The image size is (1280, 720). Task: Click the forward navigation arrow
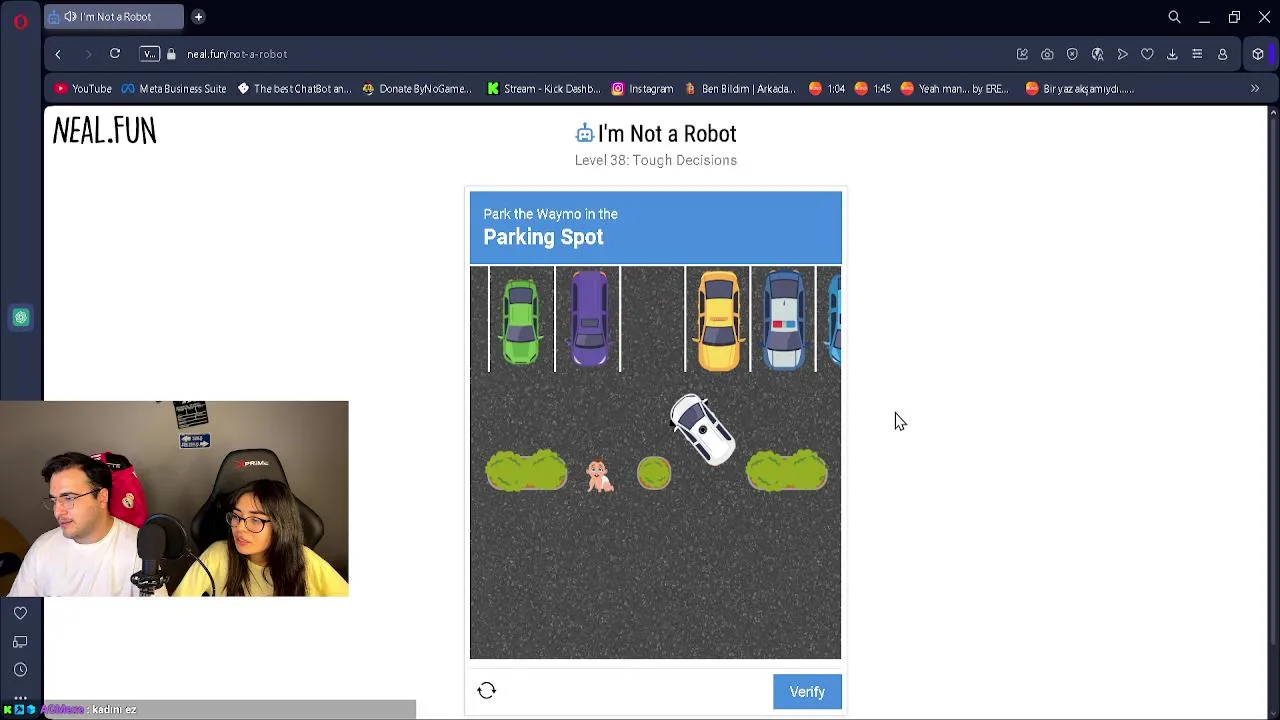(x=87, y=54)
